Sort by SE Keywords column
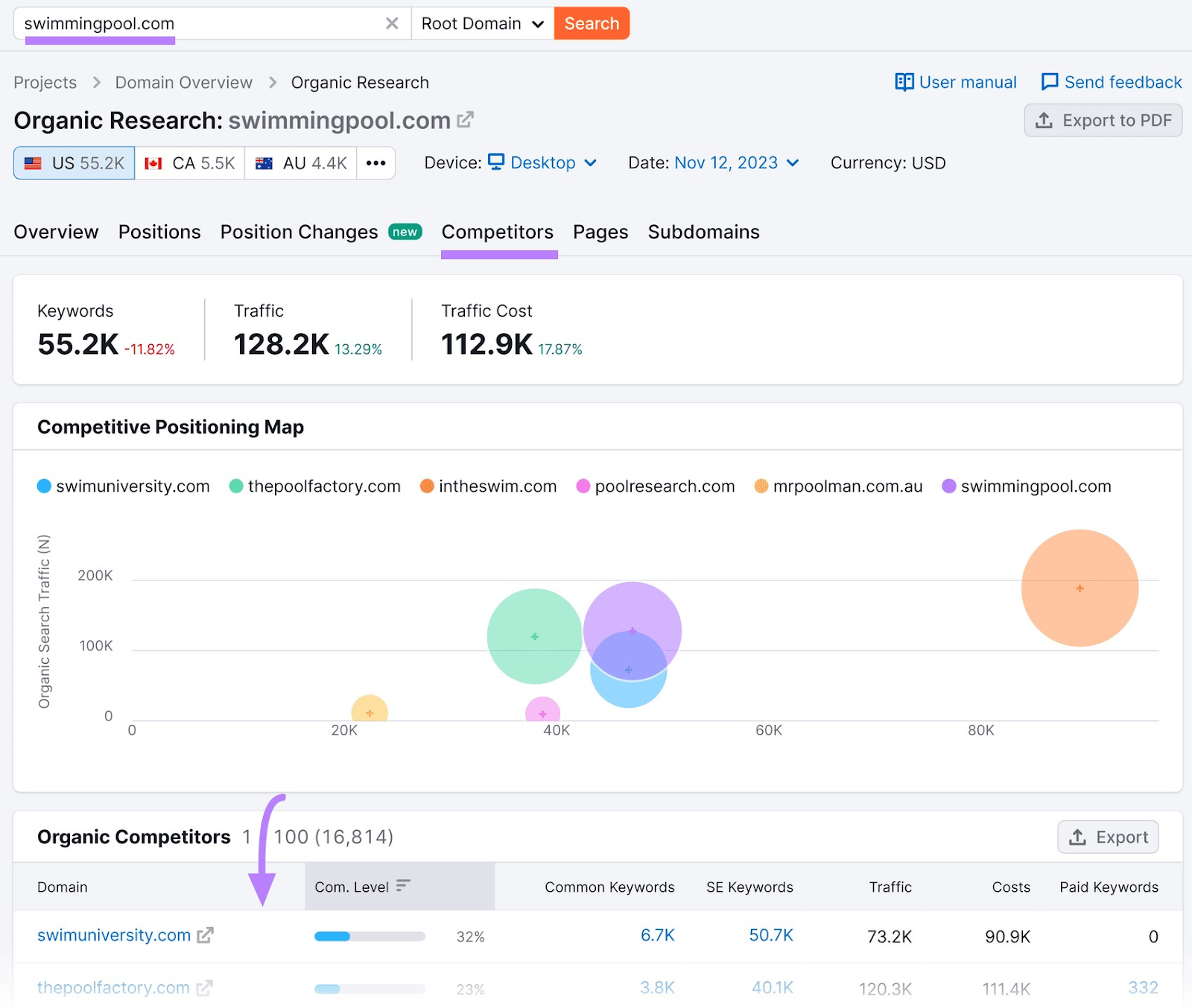Image resolution: width=1192 pixels, height=1008 pixels. tap(749, 887)
